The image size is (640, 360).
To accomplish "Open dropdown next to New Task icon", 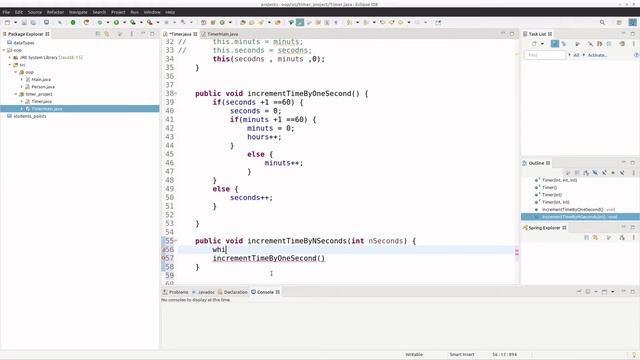I will [x=542, y=44].
